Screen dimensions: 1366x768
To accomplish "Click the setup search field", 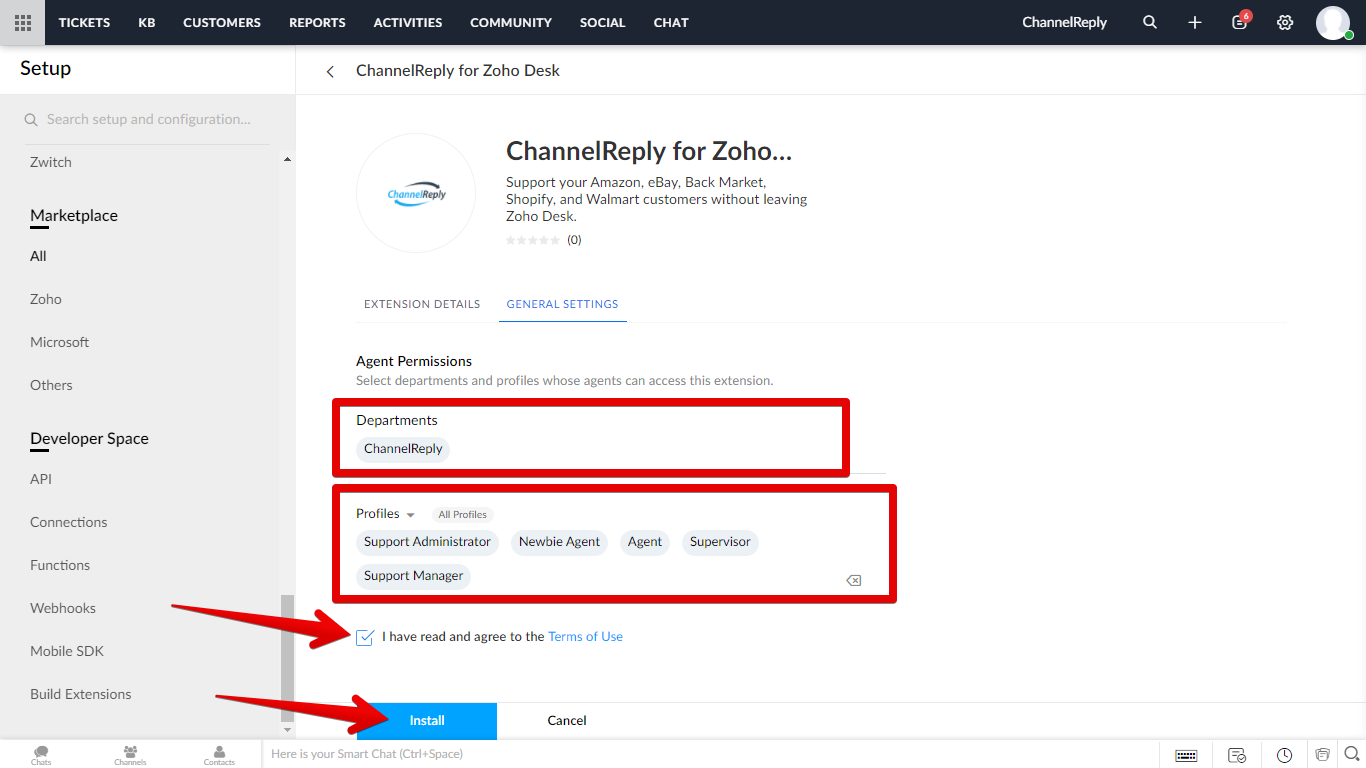I will [x=147, y=120].
